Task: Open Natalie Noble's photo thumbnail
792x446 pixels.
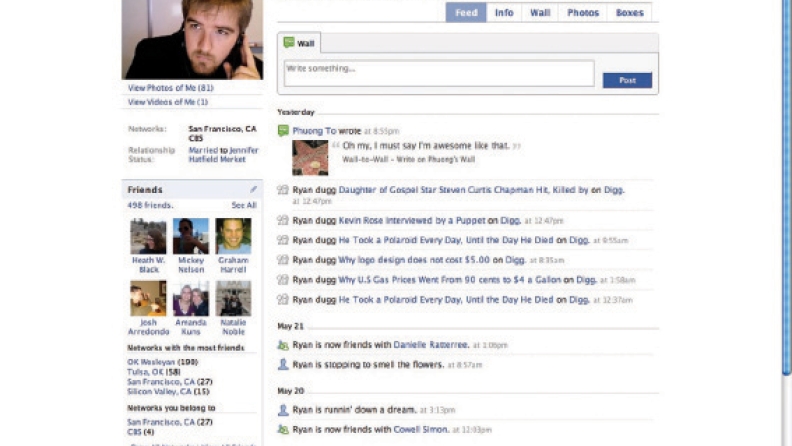Action: coord(233,299)
